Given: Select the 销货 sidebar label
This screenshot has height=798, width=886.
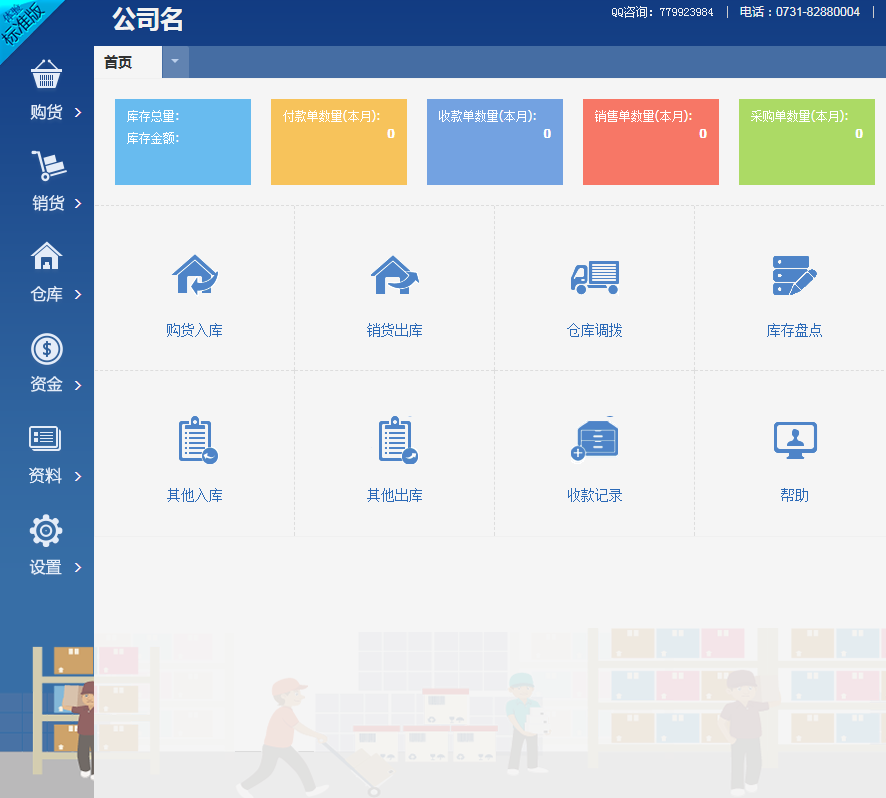Looking at the screenshot, I should tap(48, 203).
